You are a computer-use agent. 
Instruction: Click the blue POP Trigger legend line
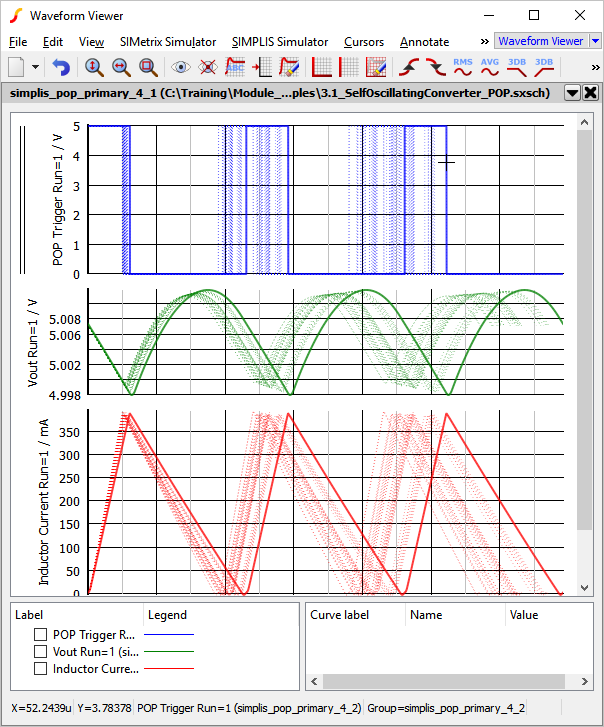click(x=169, y=635)
